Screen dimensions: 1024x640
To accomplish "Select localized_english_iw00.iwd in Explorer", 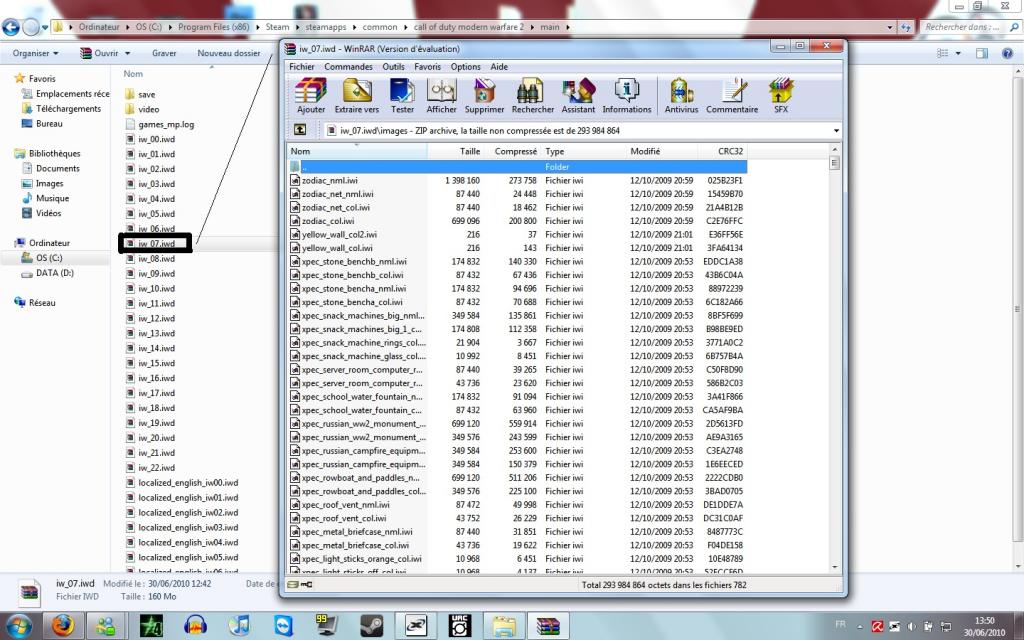I will [188, 483].
